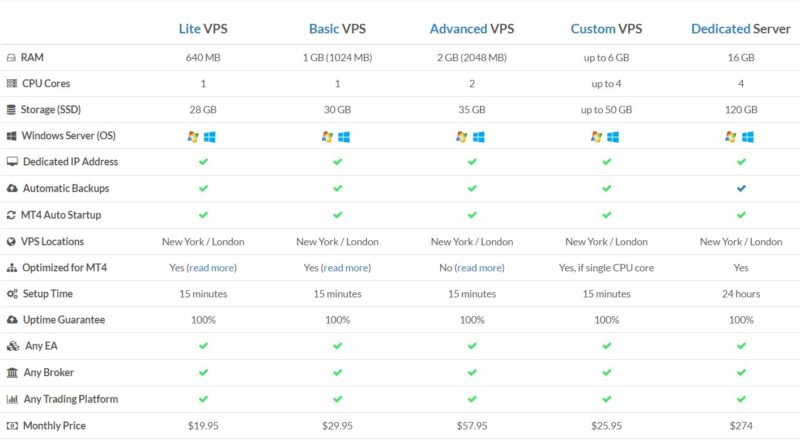800x443 pixels.
Task: Click Lite VPS Dedicated IP Address checkmark
Action: coord(203,162)
